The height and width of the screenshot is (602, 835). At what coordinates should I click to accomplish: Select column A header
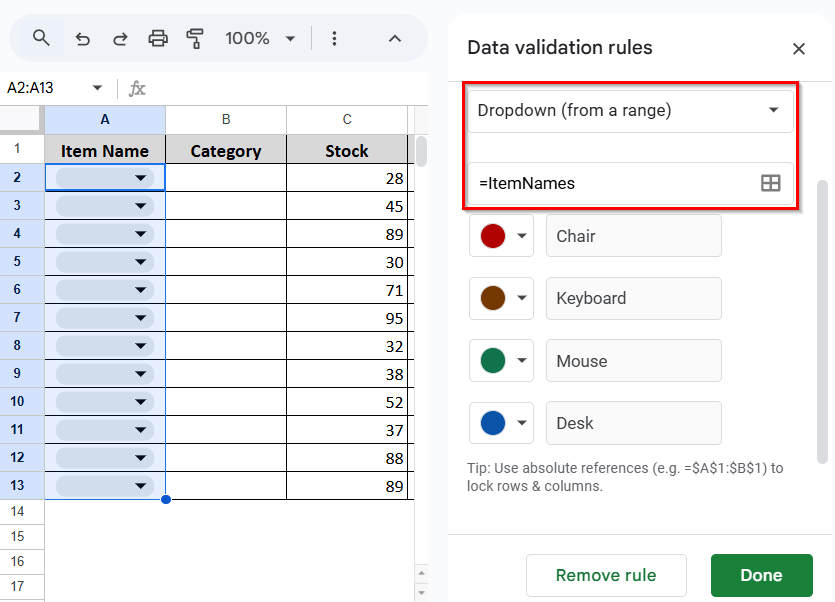(105, 120)
